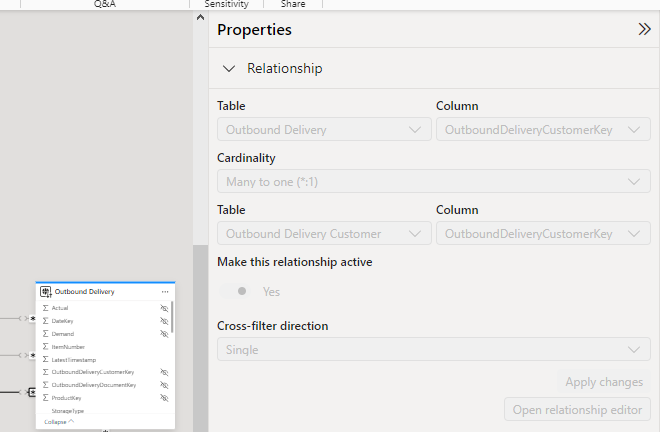This screenshot has width=660, height=432.
Task: Open the second OutboundDeliveryCustomerKey column dropdown
Action: [x=543, y=233]
